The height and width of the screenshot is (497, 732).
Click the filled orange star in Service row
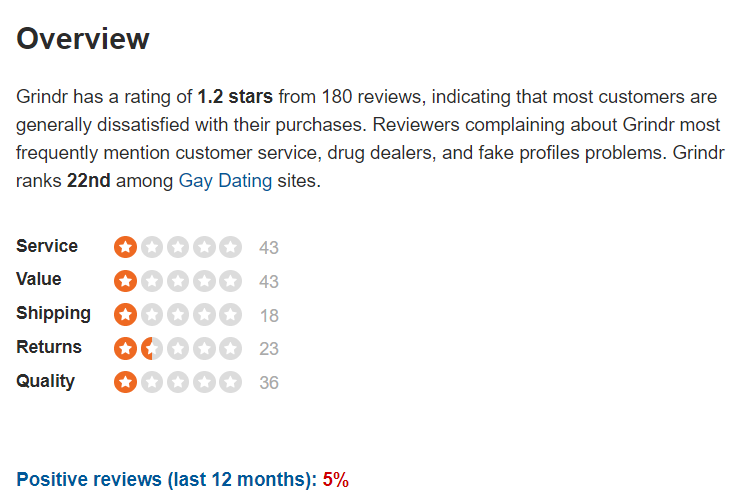(125, 247)
